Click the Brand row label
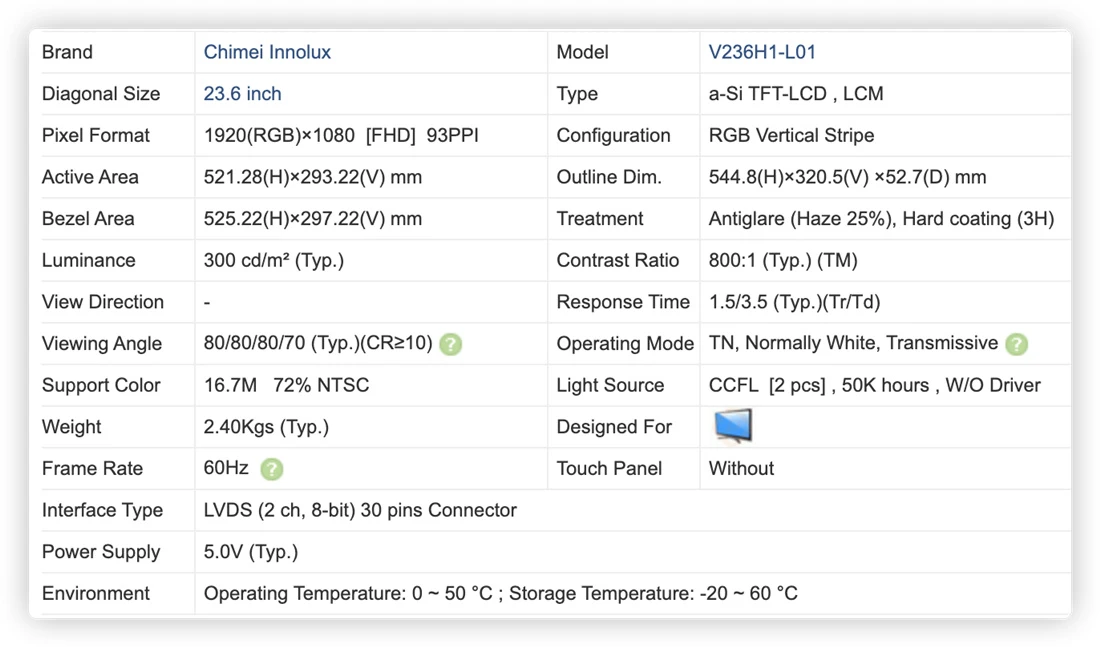This screenshot has width=1100, height=647. pos(67,52)
